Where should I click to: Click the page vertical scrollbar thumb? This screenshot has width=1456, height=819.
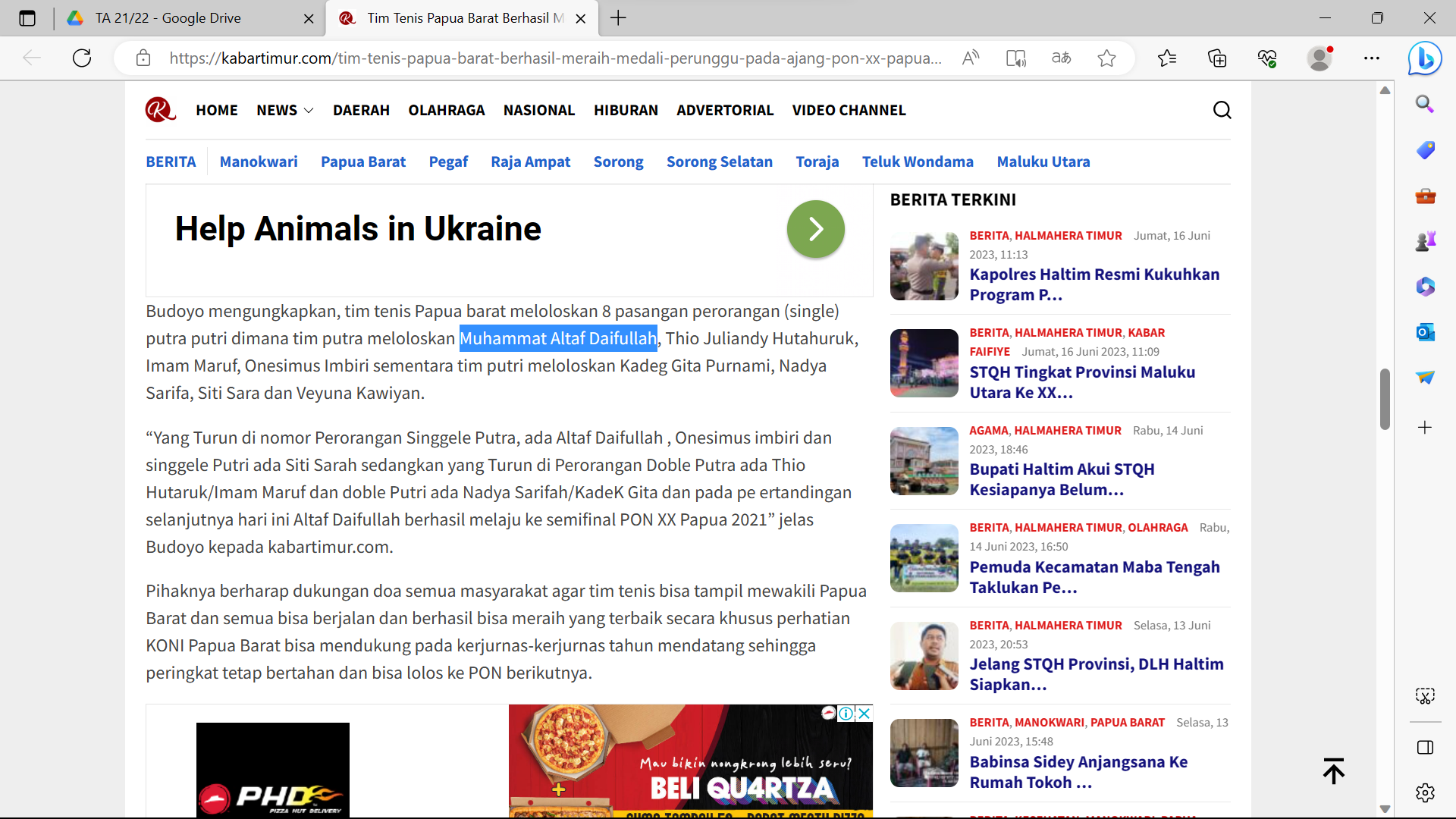pyautogui.click(x=1385, y=399)
